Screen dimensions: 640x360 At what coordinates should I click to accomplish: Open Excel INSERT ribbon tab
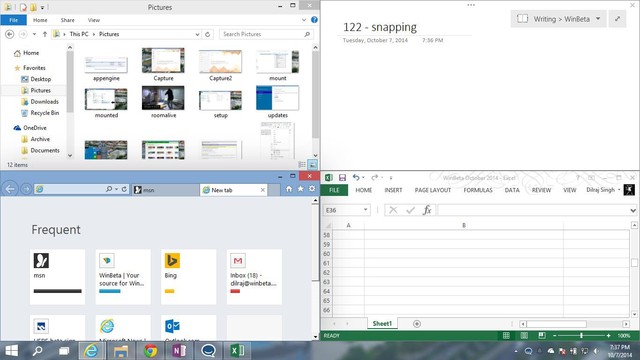(x=393, y=190)
